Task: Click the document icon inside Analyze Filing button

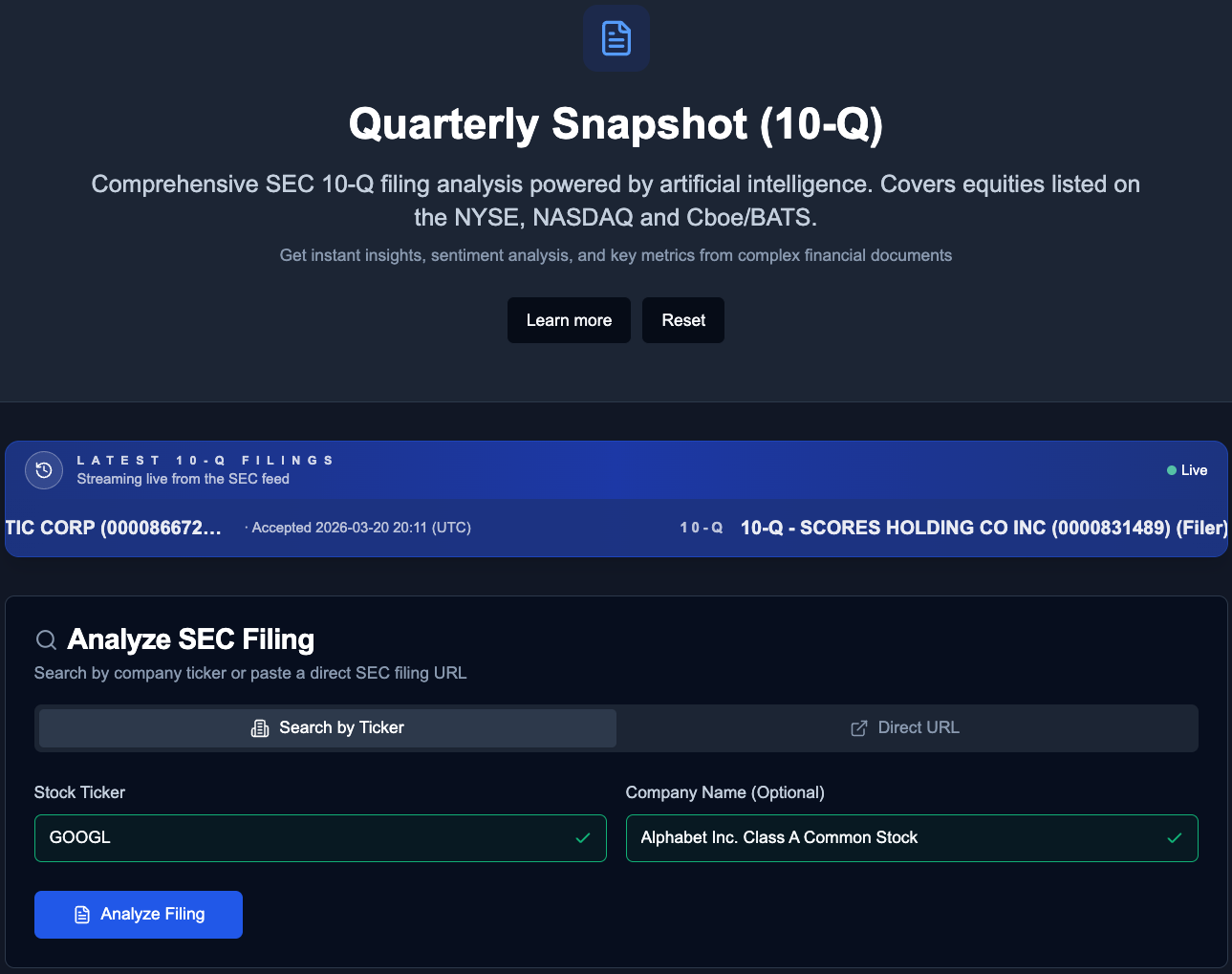Action: coord(83,914)
